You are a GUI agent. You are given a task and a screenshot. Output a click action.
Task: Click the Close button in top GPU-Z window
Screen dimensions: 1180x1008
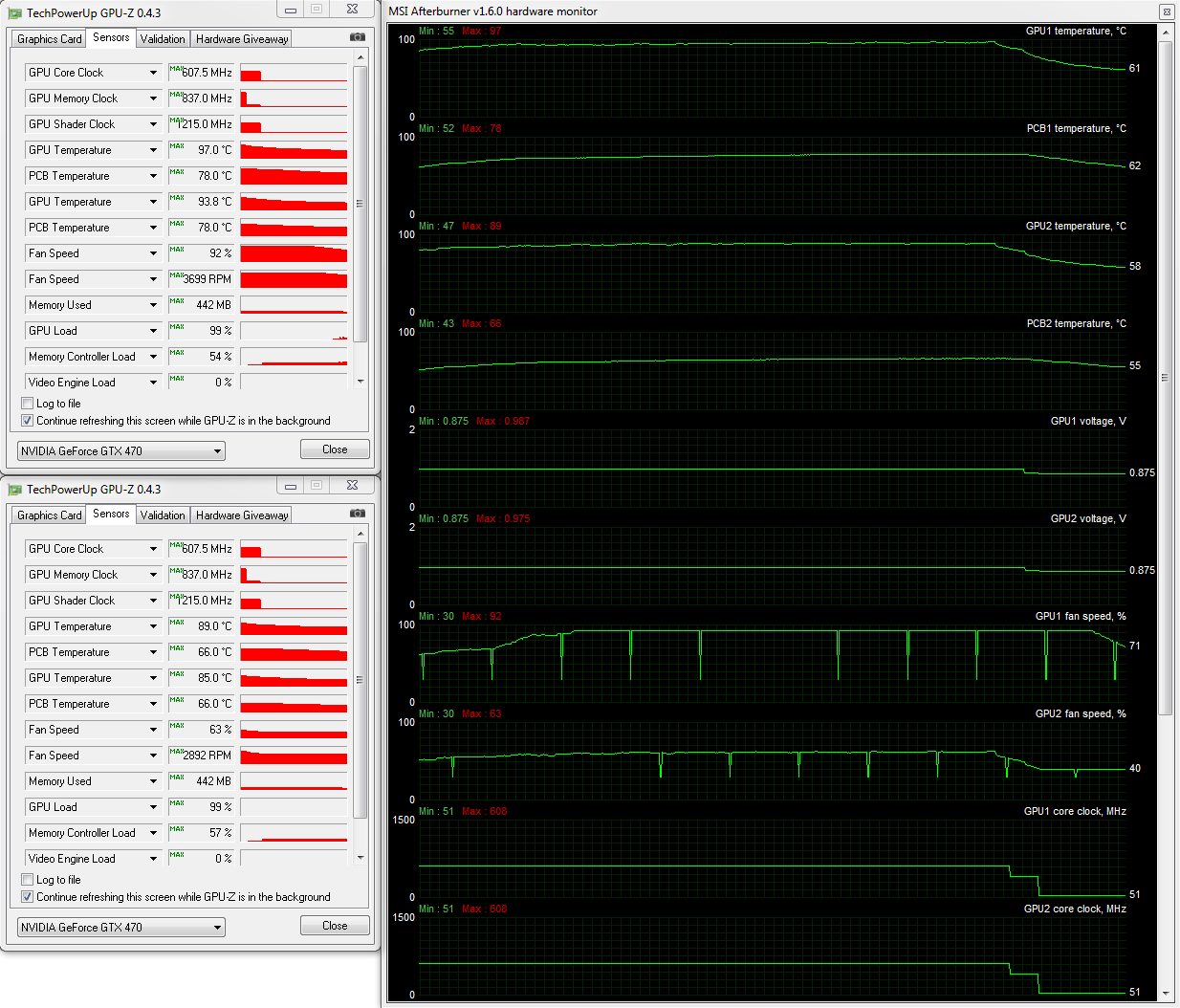[335, 449]
